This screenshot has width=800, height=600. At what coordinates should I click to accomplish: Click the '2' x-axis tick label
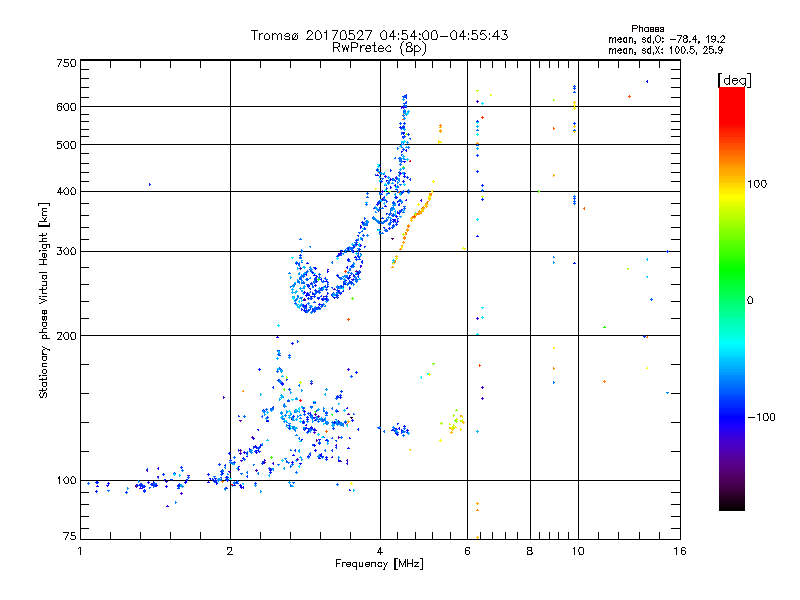click(230, 551)
